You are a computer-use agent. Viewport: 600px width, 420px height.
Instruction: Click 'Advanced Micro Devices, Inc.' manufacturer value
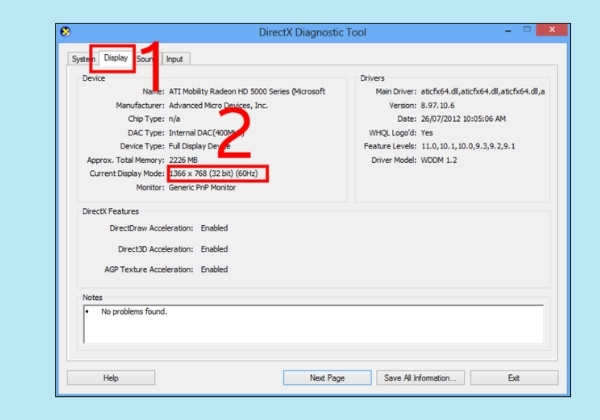(x=218, y=105)
